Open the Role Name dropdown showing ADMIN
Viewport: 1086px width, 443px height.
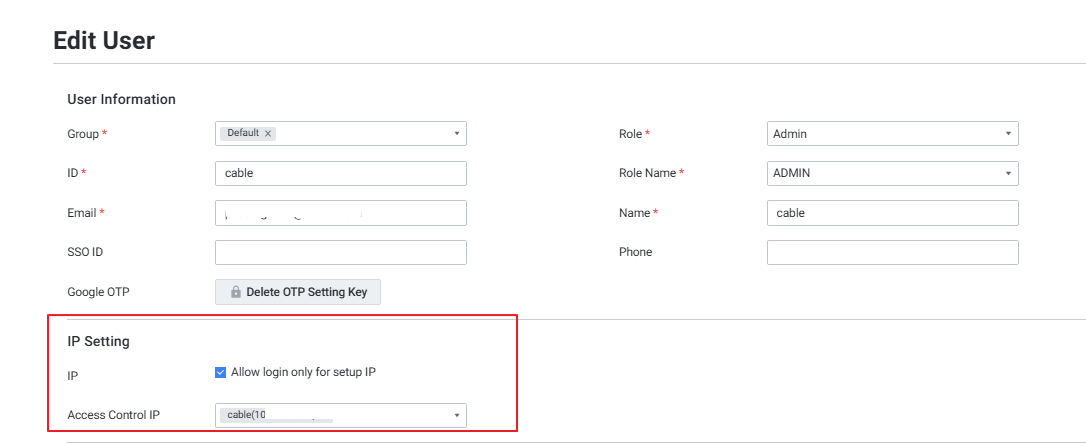click(892, 173)
